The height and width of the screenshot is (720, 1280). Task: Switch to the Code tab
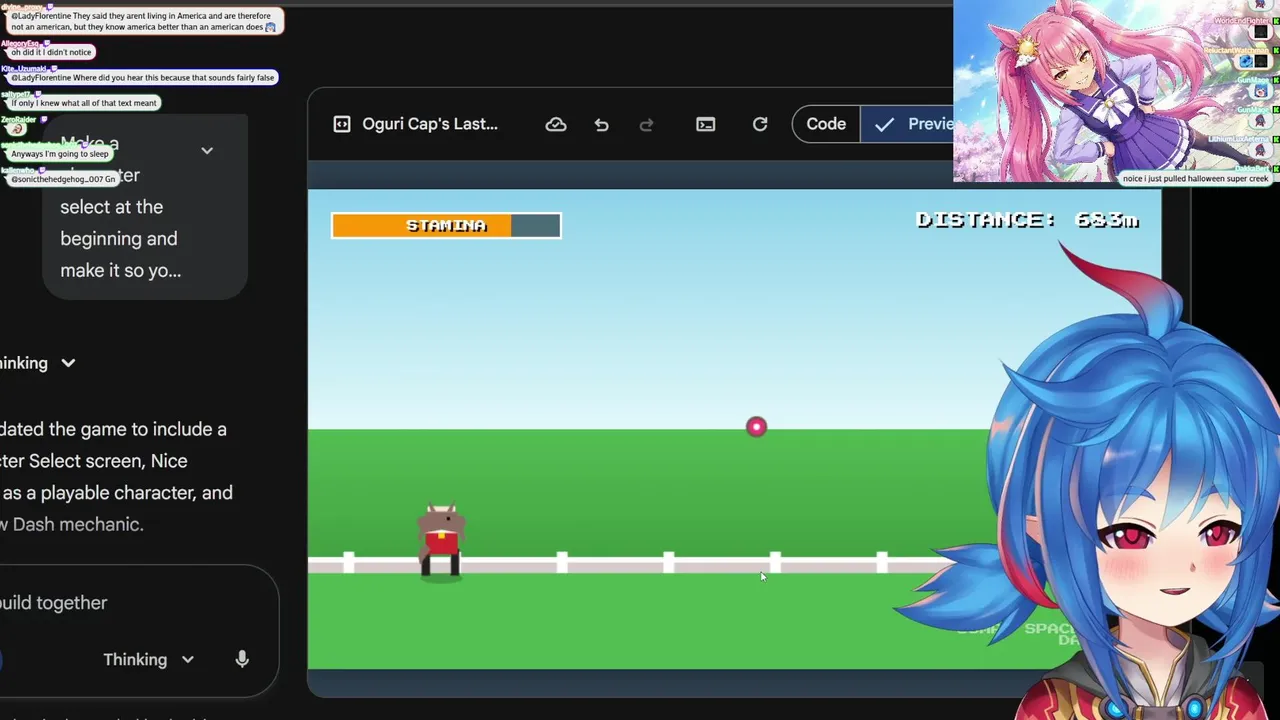click(x=826, y=124)
